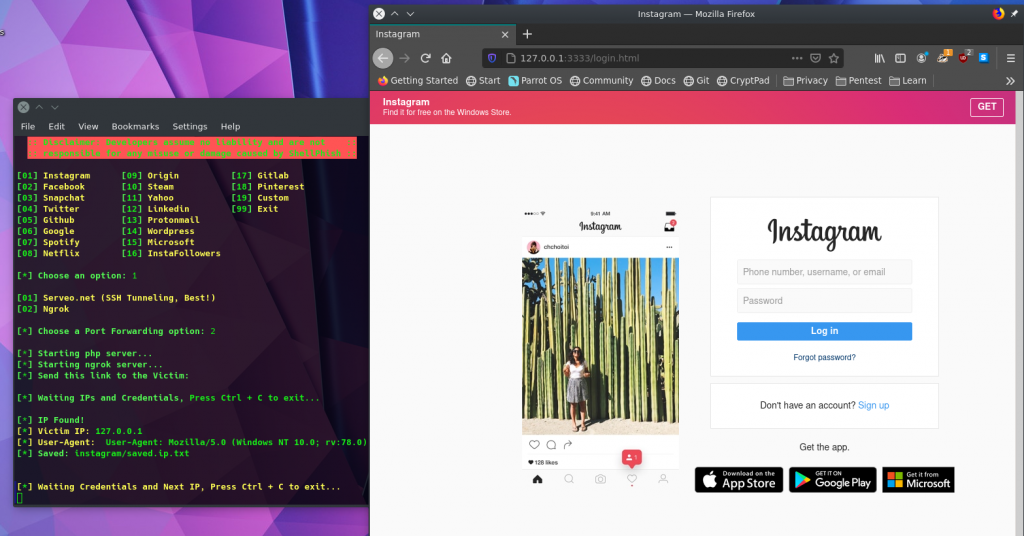Click the extension icon with orange badge

[943, 57]
